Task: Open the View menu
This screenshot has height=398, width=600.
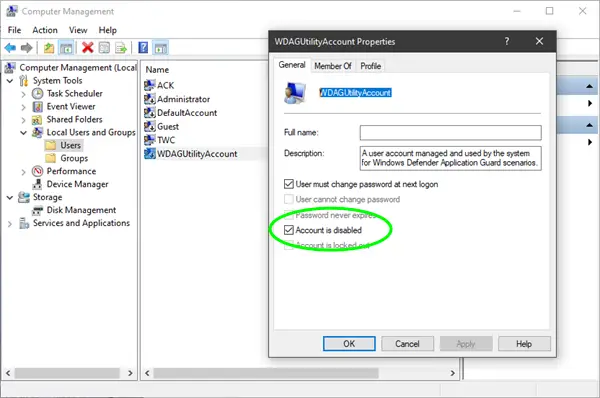Action: (x=78, y=30)
